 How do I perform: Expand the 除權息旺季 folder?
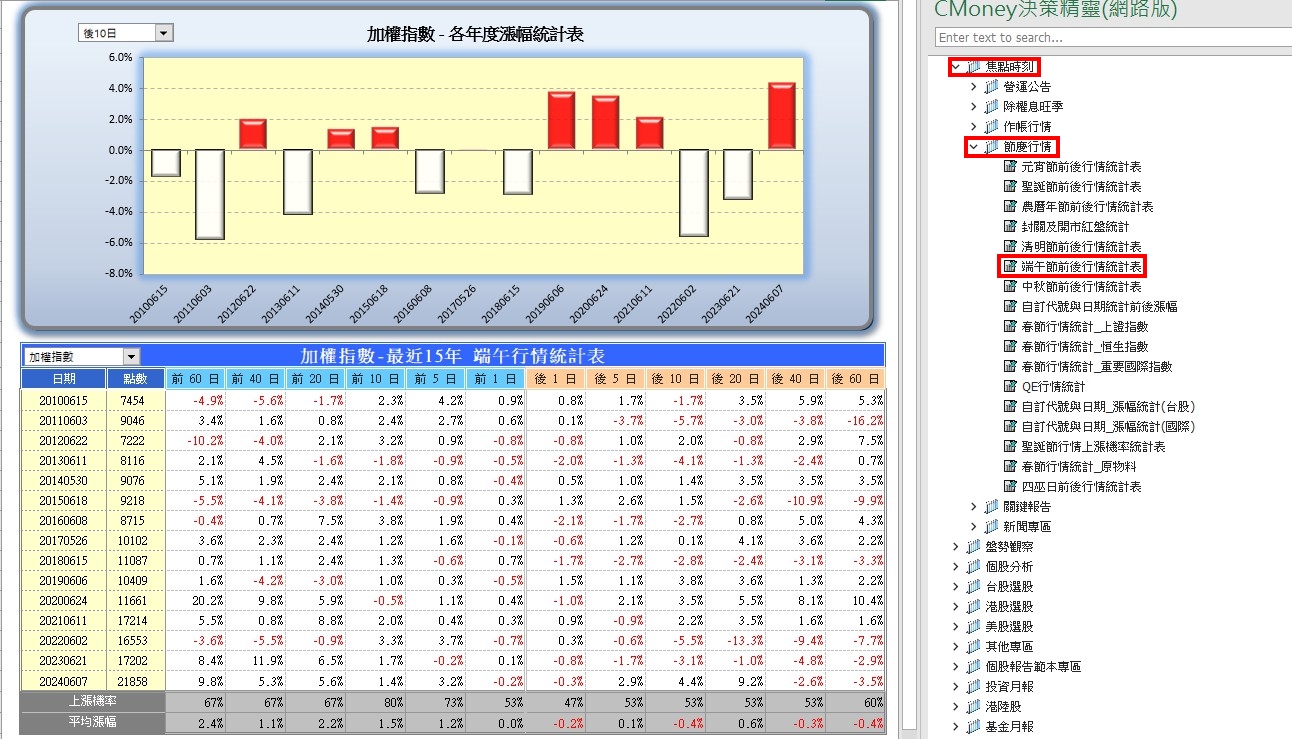tap(974, 107)
